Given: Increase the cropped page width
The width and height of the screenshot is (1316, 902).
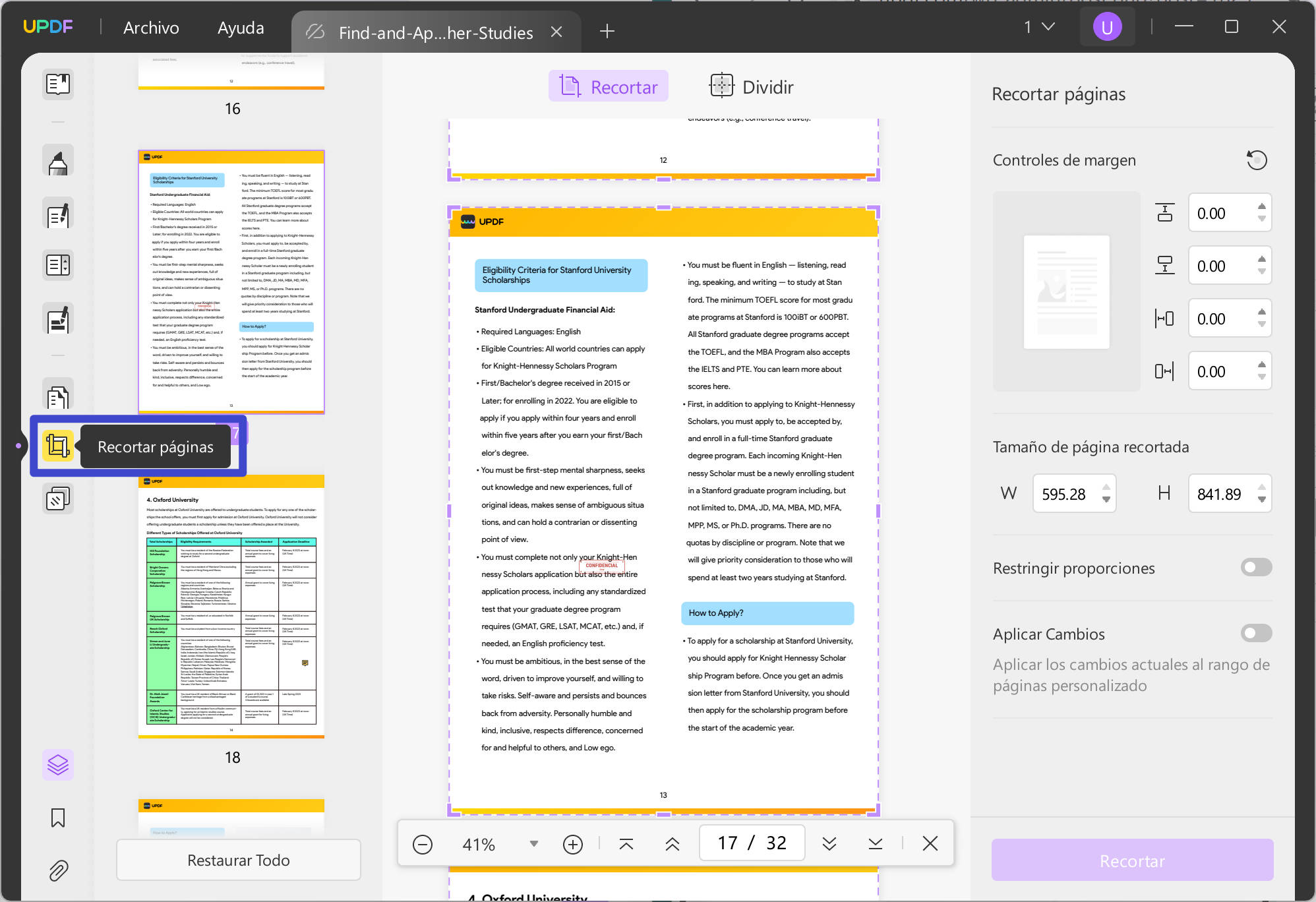Looking at the screenshot, I should pos(1106,487).
